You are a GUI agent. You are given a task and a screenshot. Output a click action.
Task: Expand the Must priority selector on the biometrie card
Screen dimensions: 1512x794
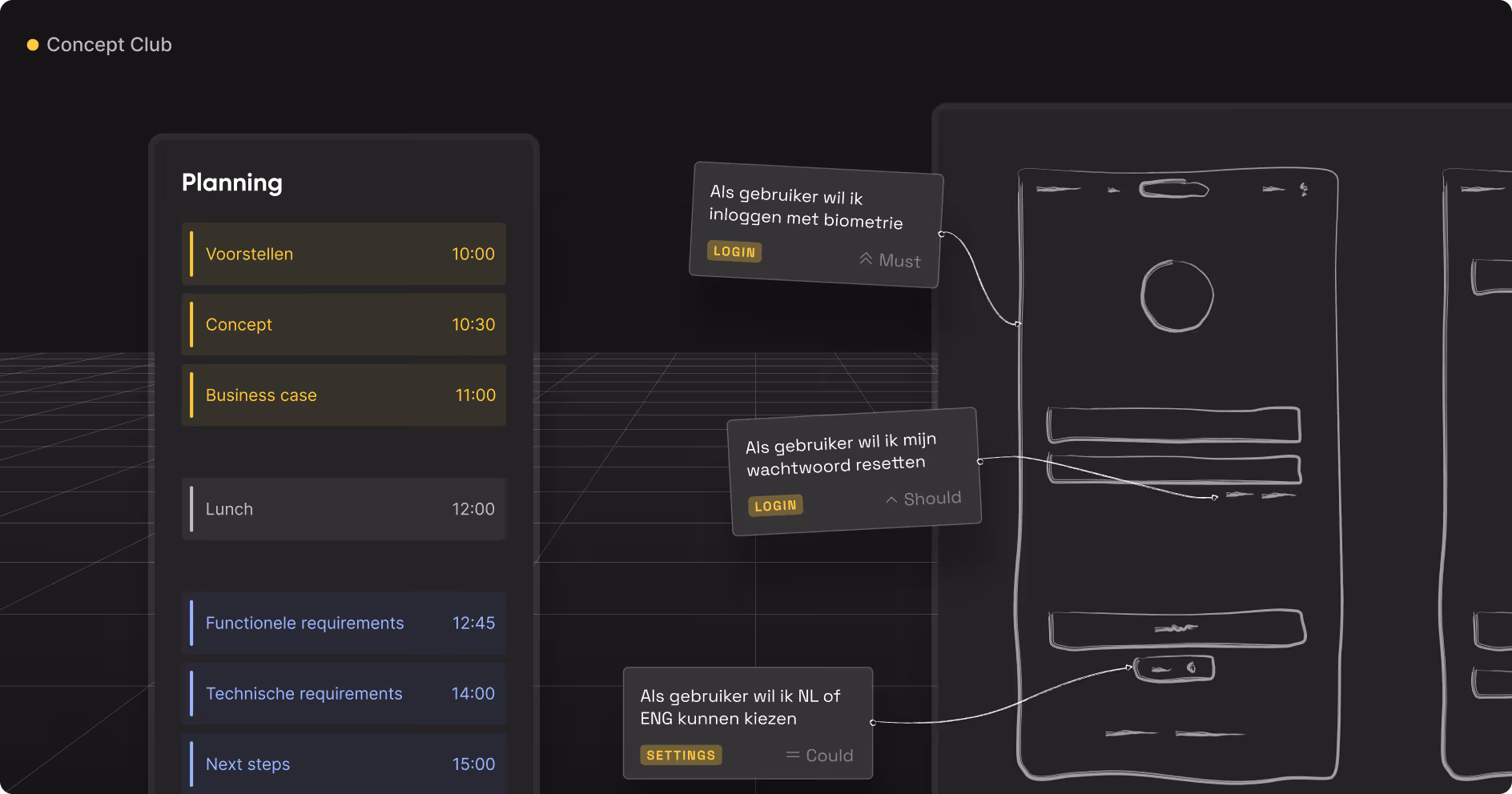889,260
